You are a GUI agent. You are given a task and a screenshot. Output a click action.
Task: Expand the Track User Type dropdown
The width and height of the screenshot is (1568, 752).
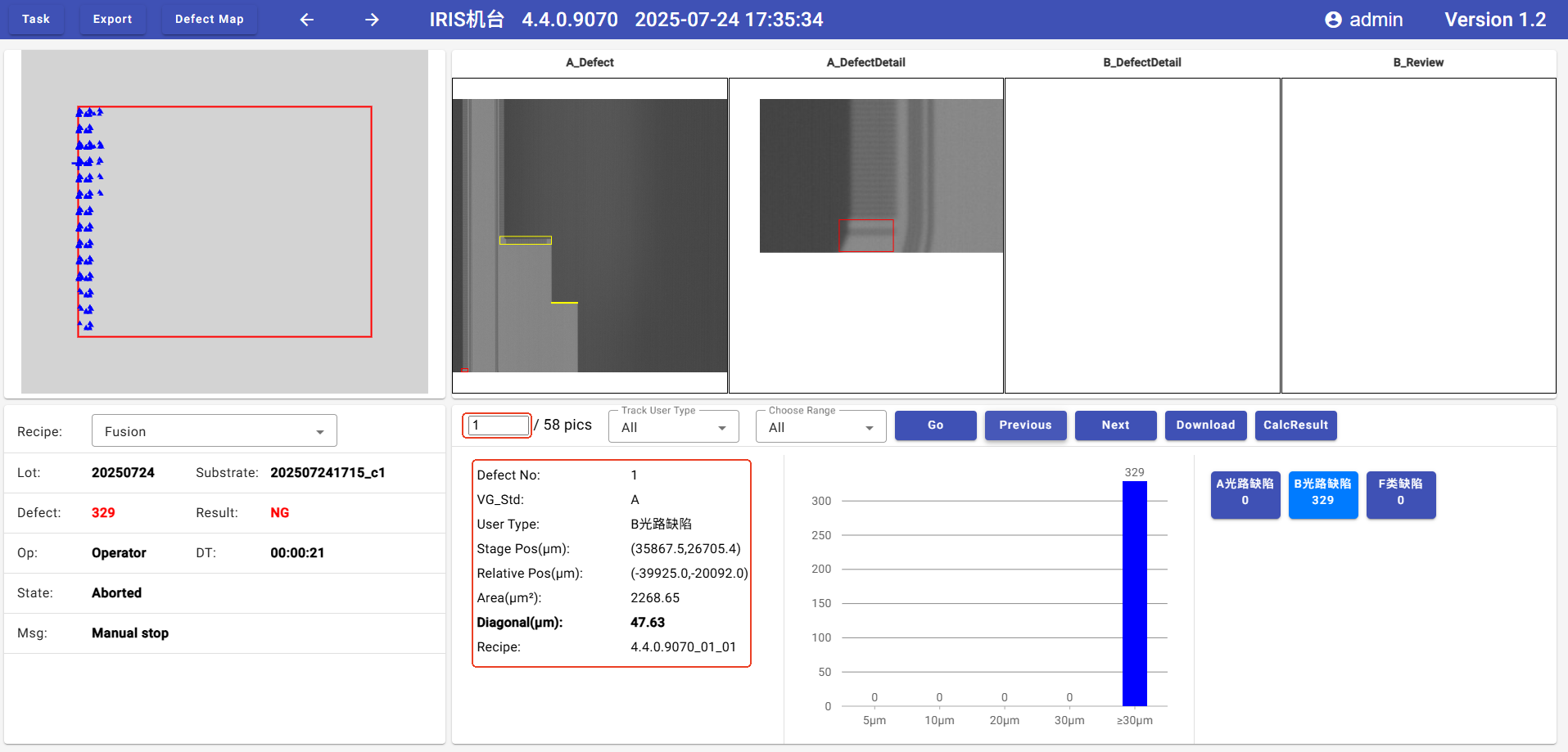tap(673, 427)
